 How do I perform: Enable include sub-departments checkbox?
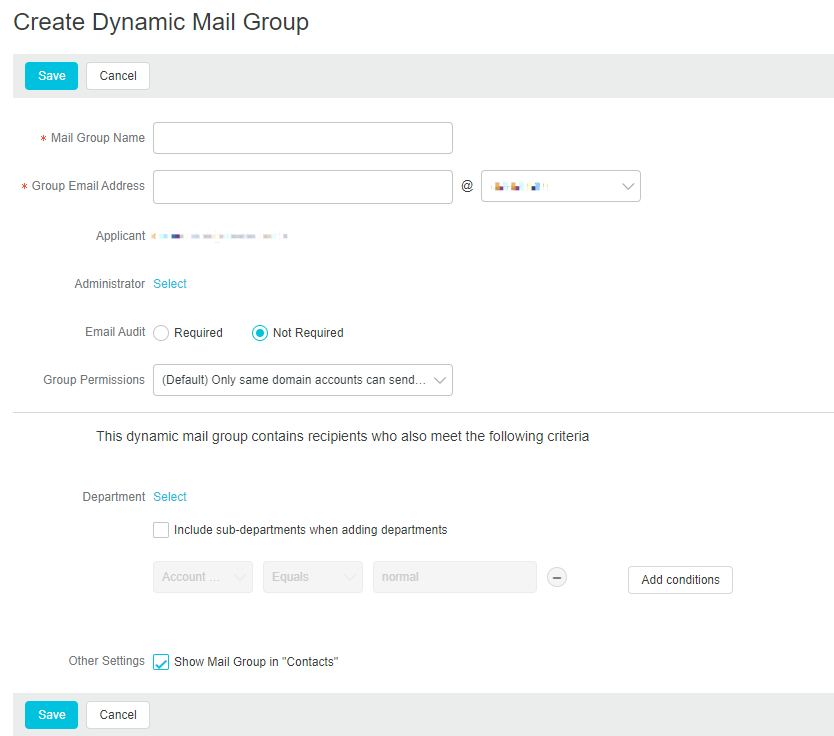(x=161, y=530)
